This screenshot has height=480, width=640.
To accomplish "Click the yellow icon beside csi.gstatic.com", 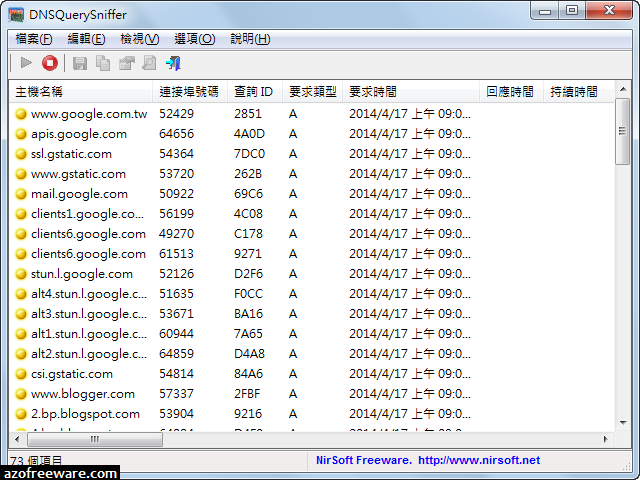I will click(21, 374).
